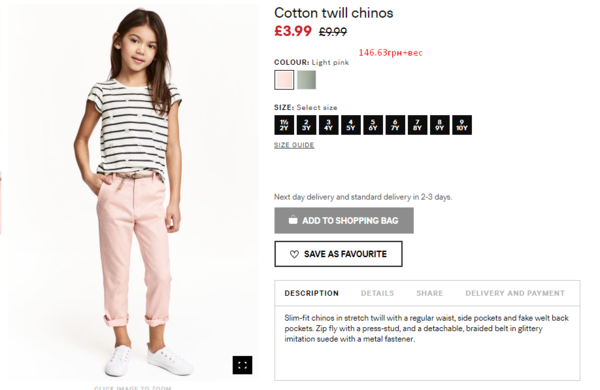The width and height of the screenshot is (600, 390).
Task: Open the Share tab
Action: click(429, 293)
